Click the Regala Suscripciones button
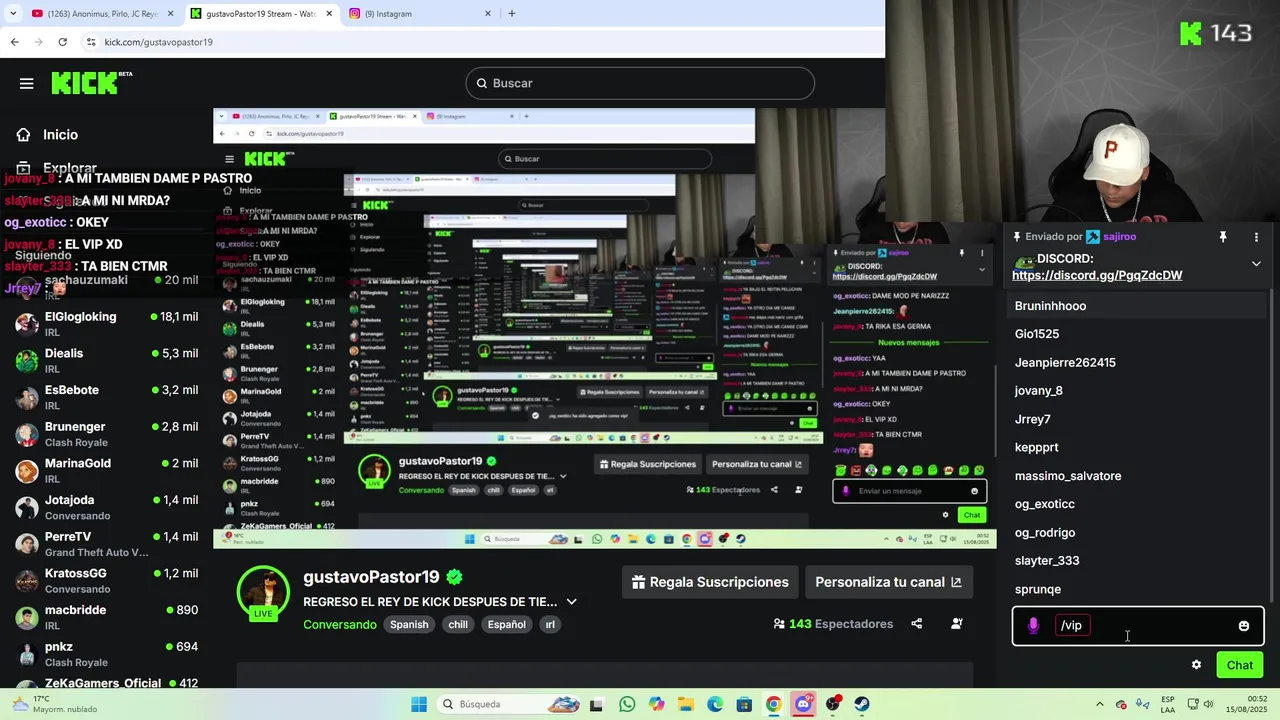The image size is (1280, 720). (710, 582)
